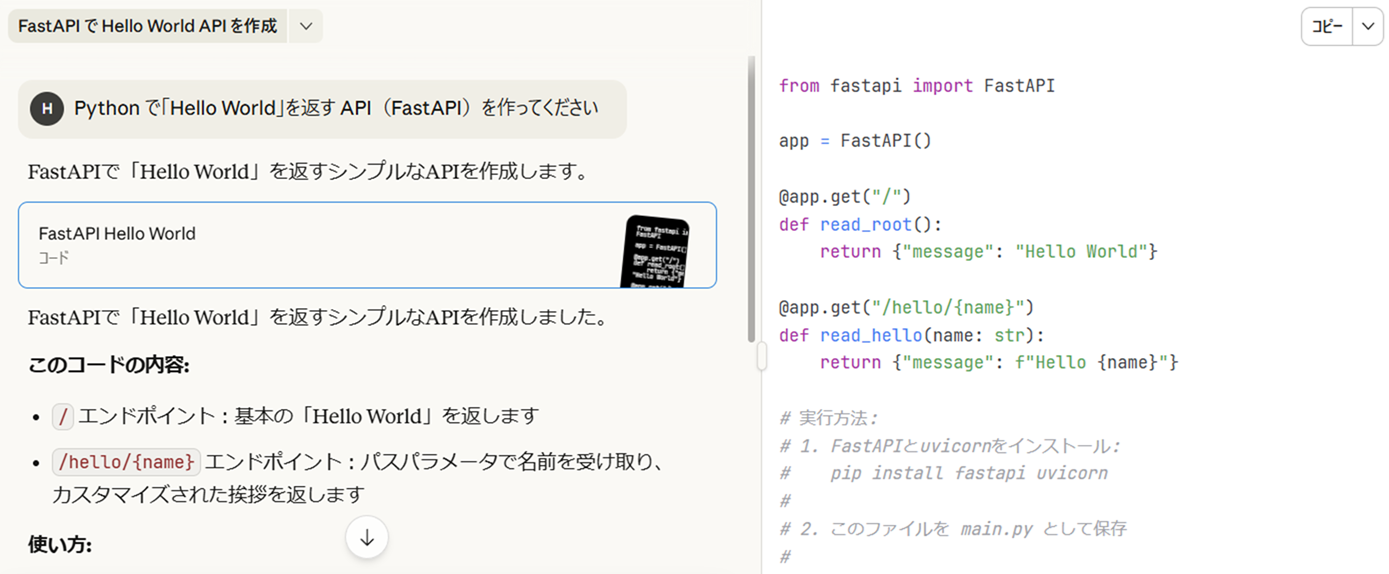1389x574 pixels.
Task: Click the "app = FastAPI()" code line
Action: 855,141
